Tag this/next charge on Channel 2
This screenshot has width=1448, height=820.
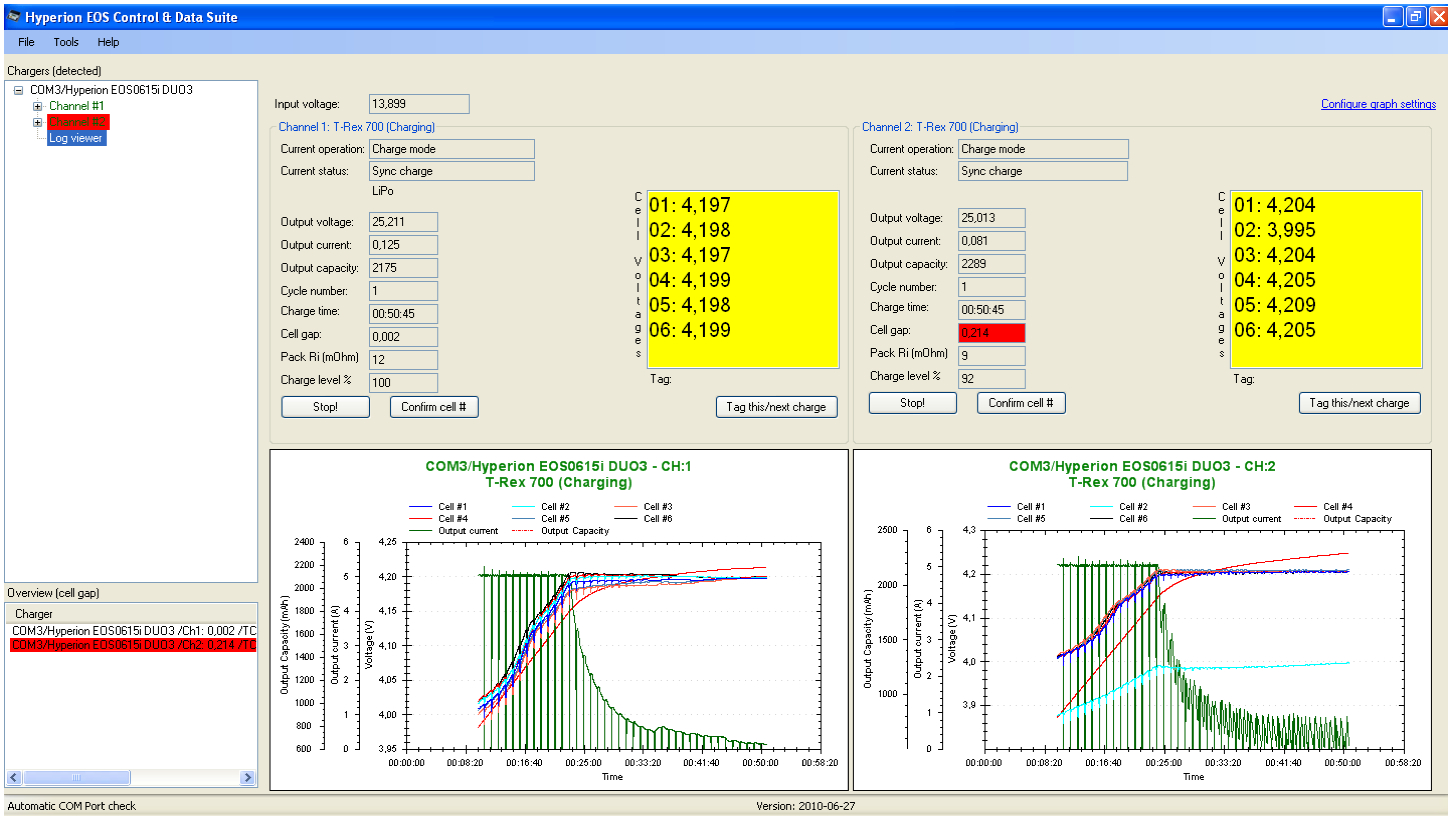pos(1359,403)
